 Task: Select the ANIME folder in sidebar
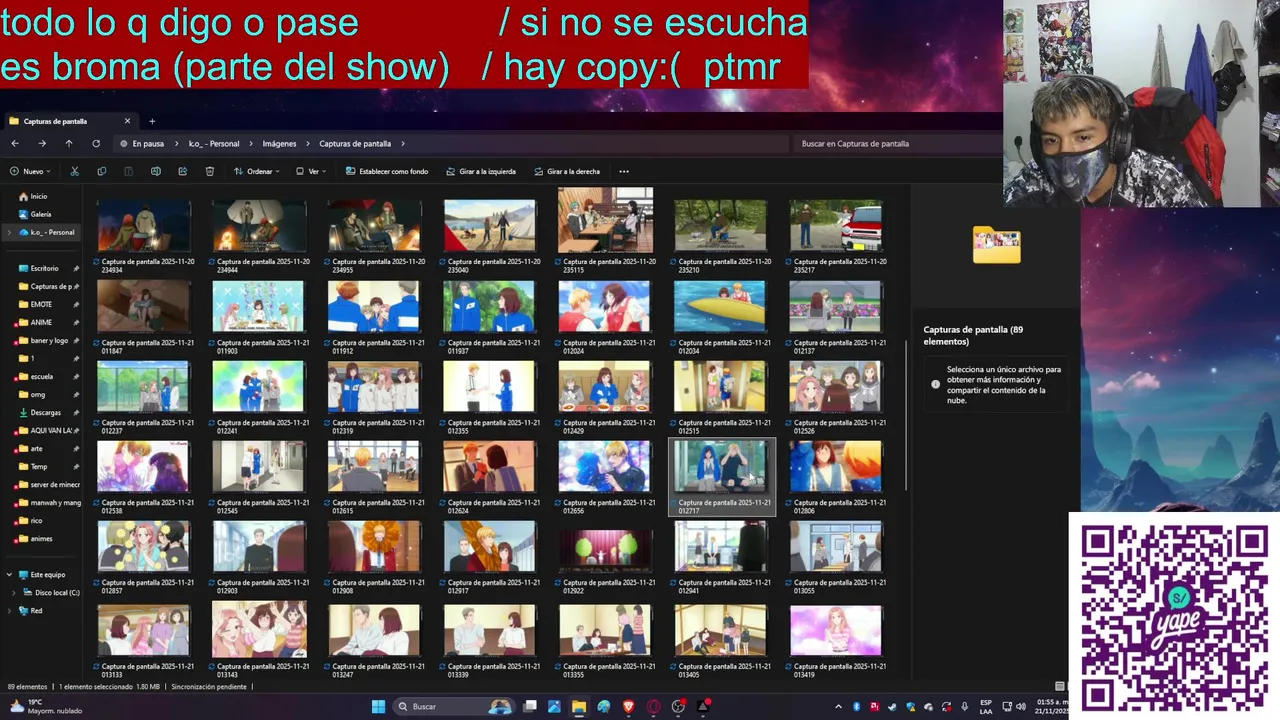click(x=41, y=322)
